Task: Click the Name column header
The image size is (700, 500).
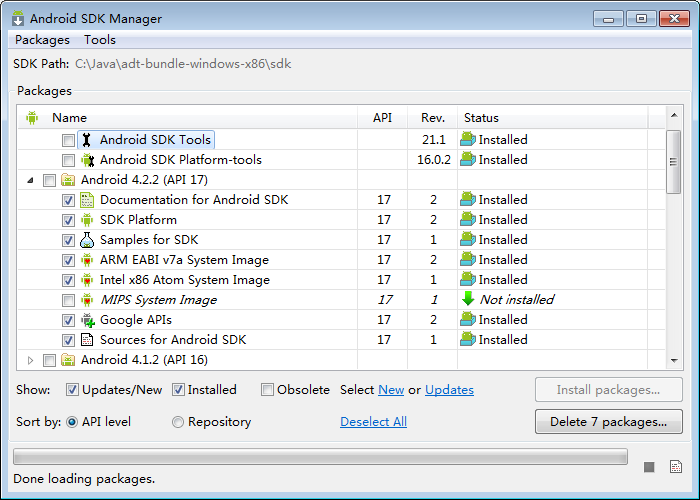Action: click(188, 118)
